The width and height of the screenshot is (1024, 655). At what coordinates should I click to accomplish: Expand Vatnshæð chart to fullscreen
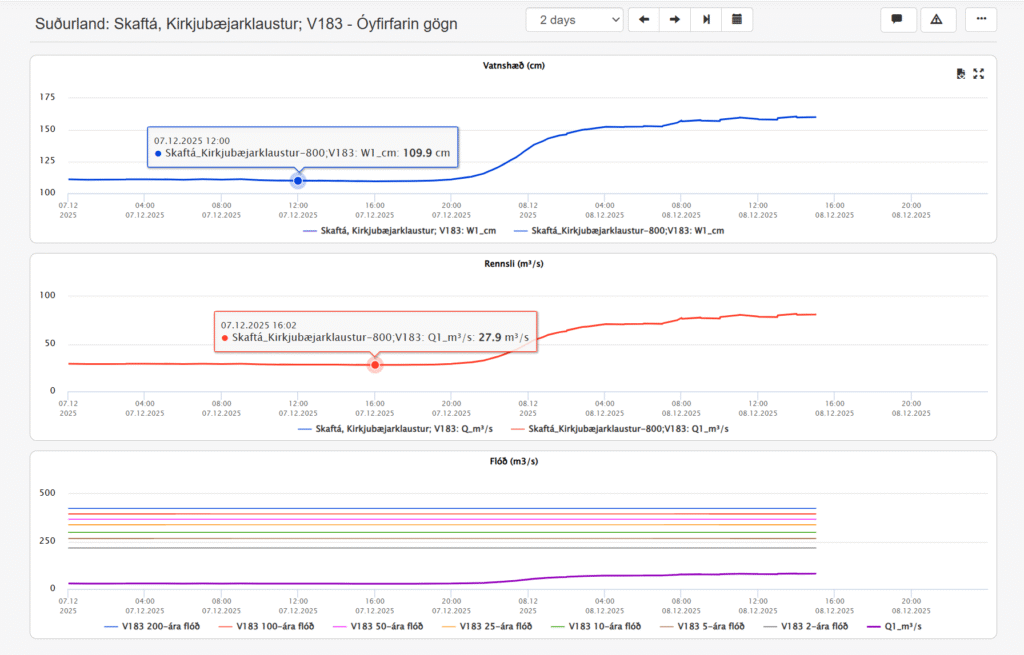tap(979, 73)
